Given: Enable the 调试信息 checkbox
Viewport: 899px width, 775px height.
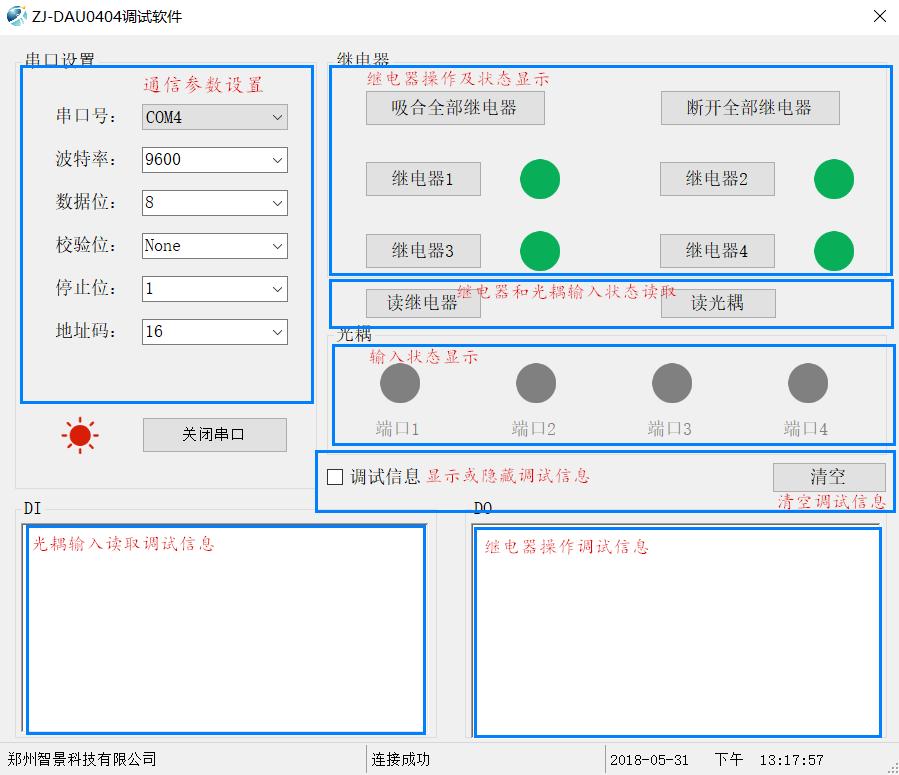Looking at the screenshot, I should [335, 477].
